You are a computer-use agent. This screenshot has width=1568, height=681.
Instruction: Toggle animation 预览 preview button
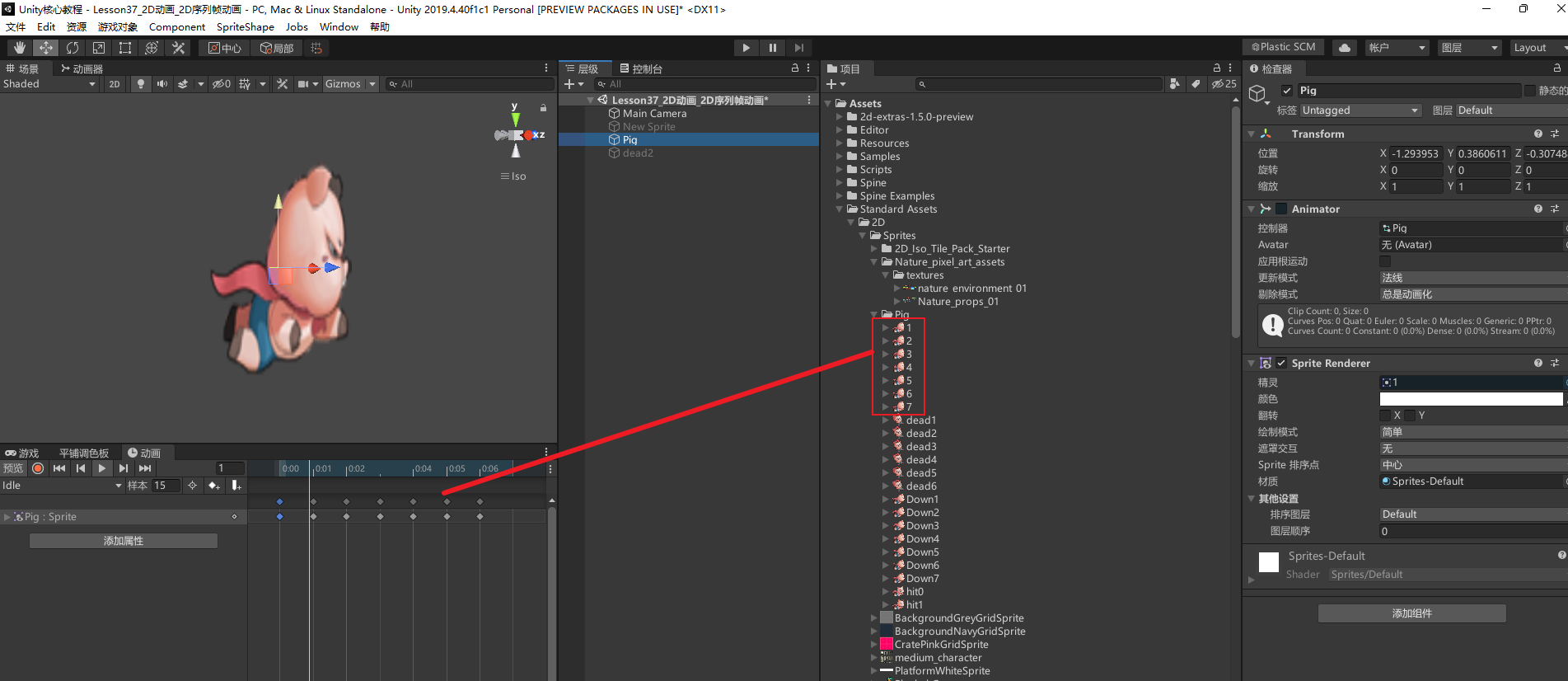pyautogui.click(x=13, y=468)
